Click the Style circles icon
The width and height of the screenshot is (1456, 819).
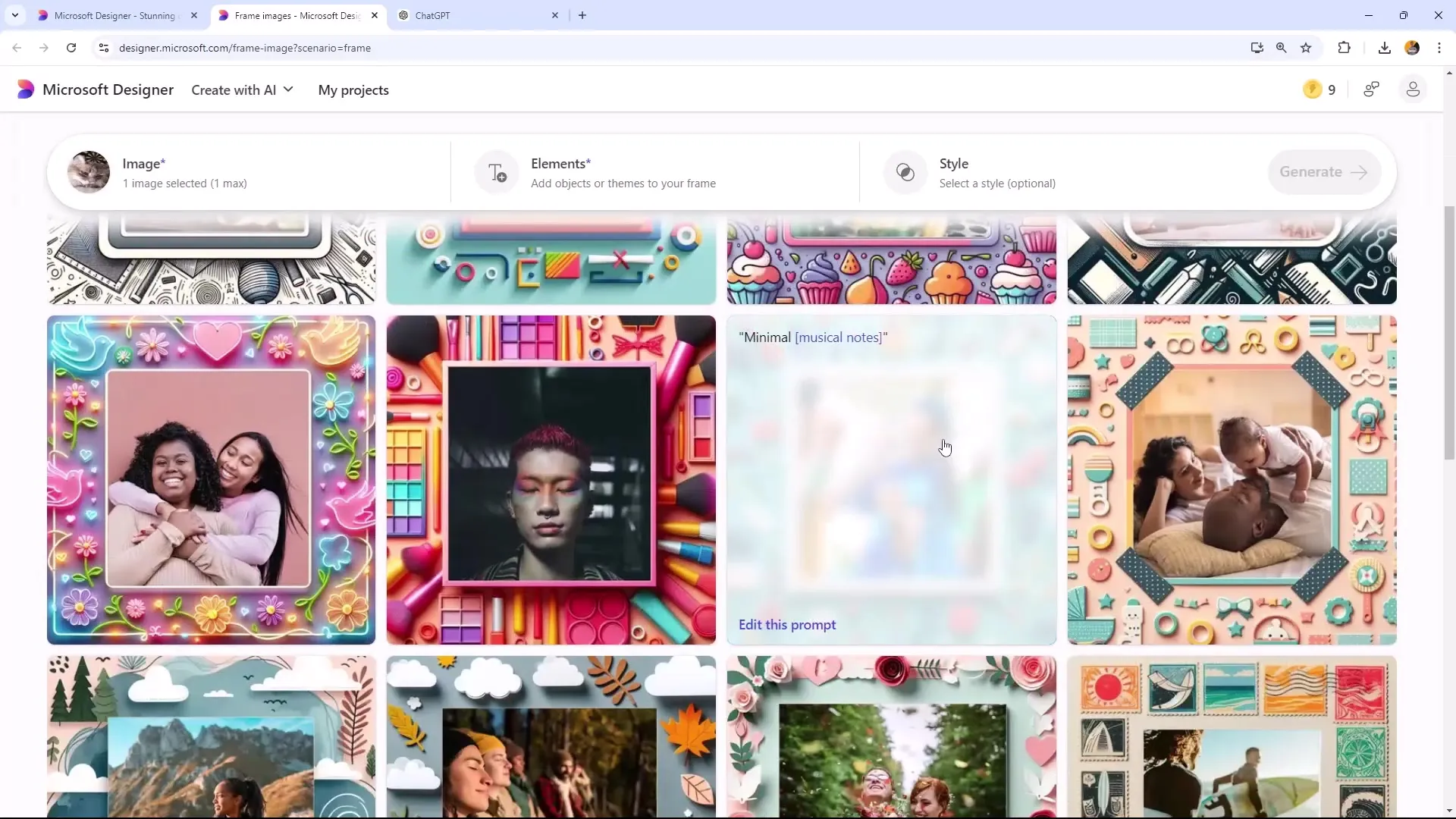click(905, 172)
